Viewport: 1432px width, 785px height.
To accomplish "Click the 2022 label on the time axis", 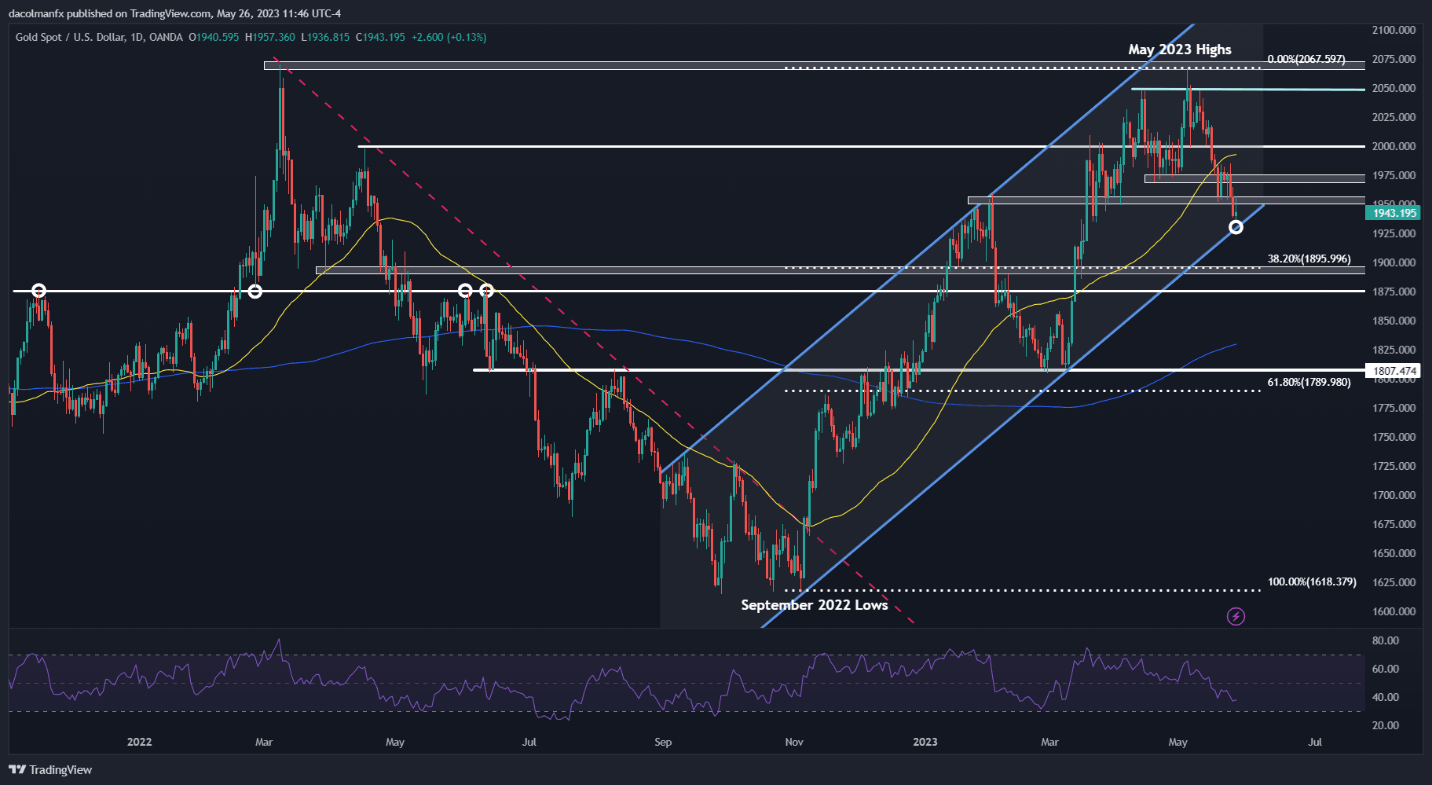I will [x=139, y=742].
